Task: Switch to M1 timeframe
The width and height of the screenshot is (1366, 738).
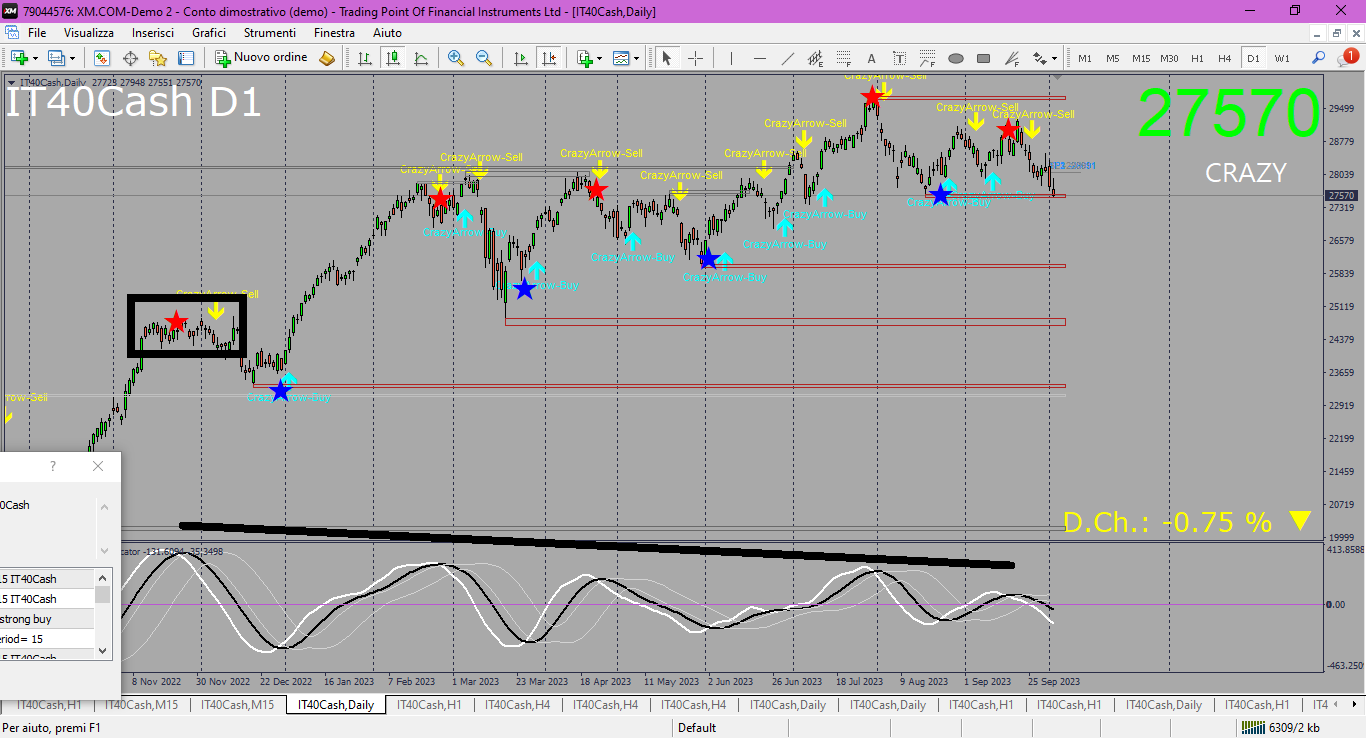Action: pos(1085,58)
